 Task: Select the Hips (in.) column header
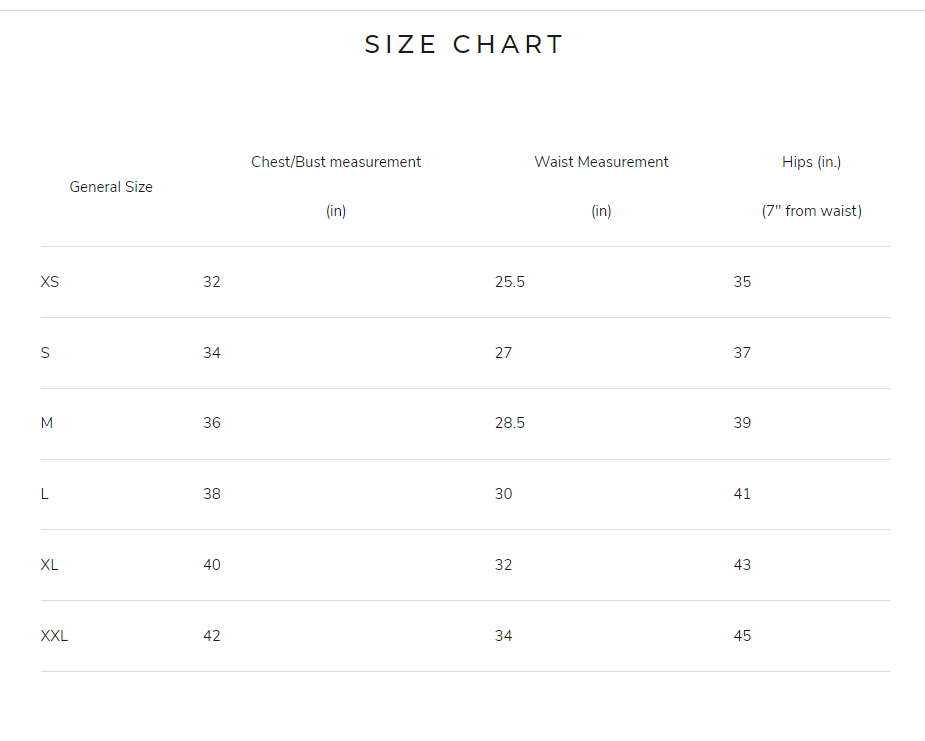pyautogui.click(x=811, y=162)
